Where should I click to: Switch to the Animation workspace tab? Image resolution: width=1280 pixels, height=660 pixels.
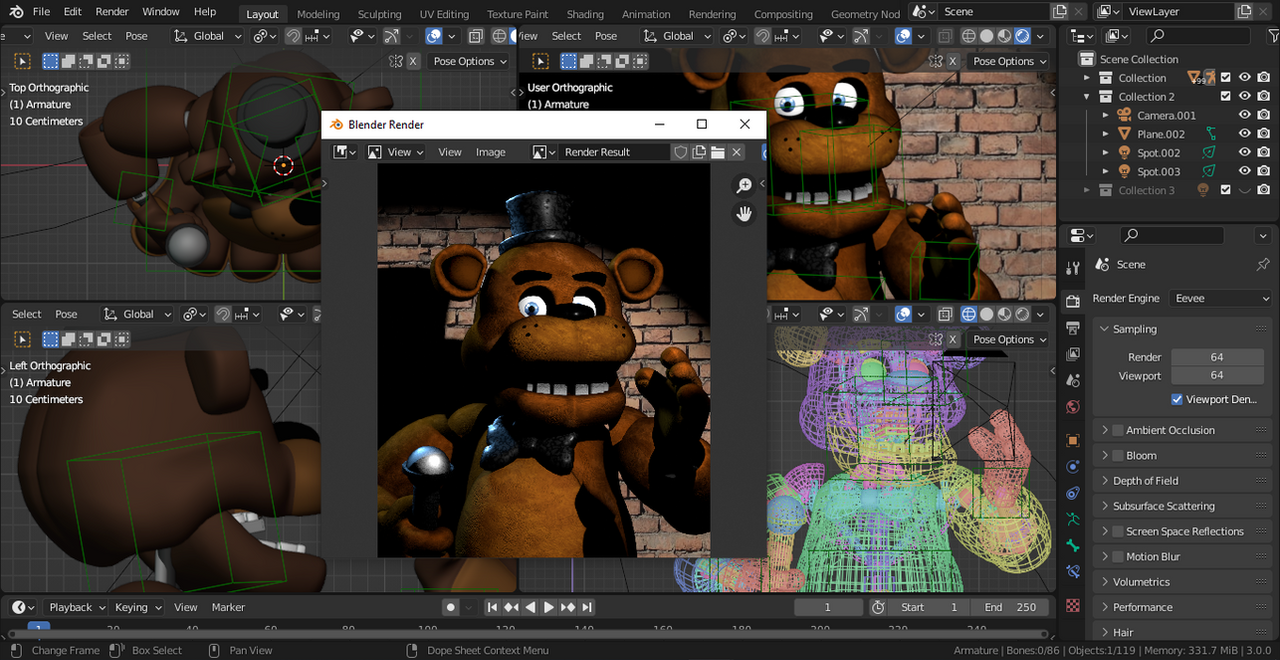(x=646, y=14)
